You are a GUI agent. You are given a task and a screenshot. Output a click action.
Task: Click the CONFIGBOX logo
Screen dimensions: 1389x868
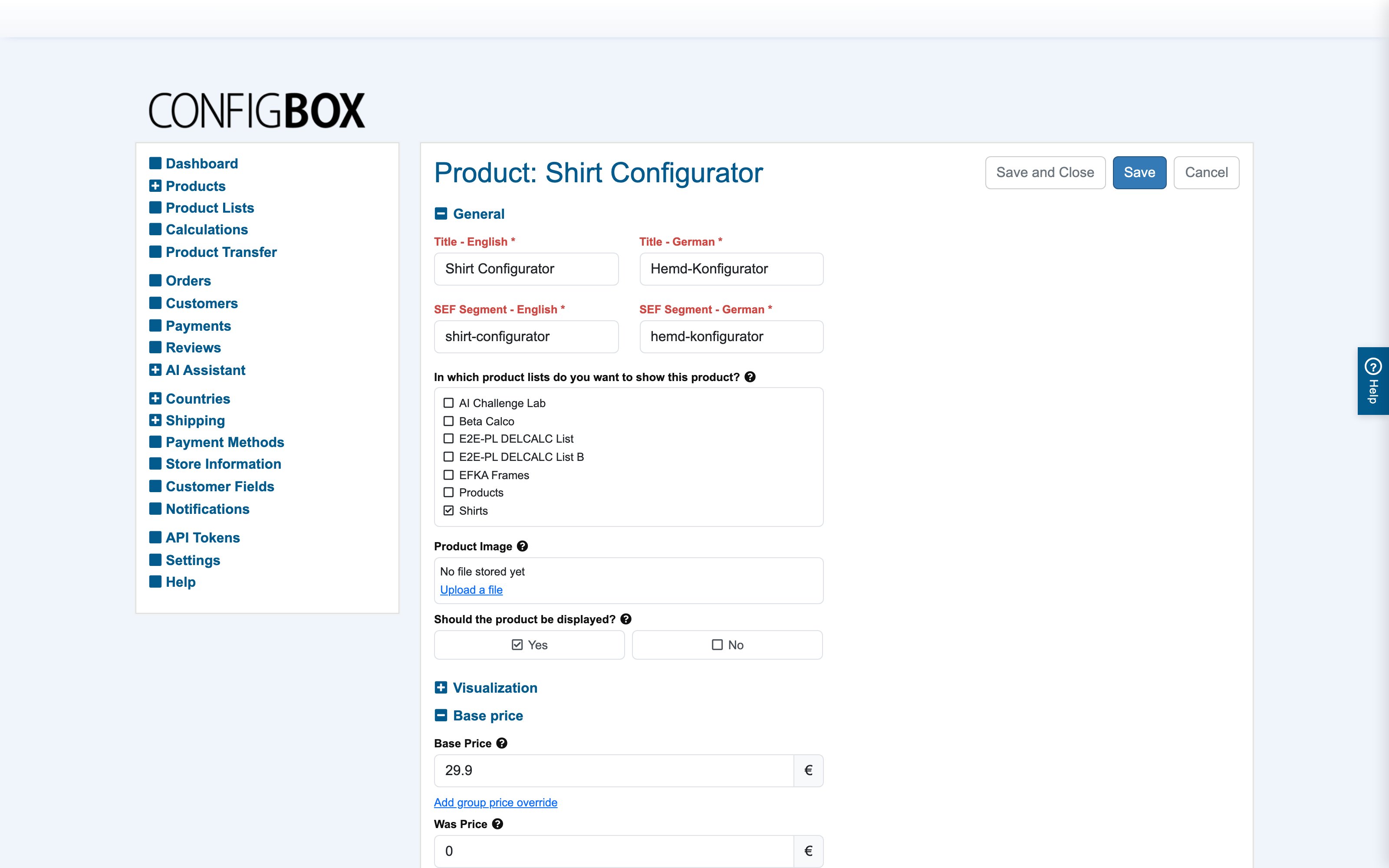(257, 110)
